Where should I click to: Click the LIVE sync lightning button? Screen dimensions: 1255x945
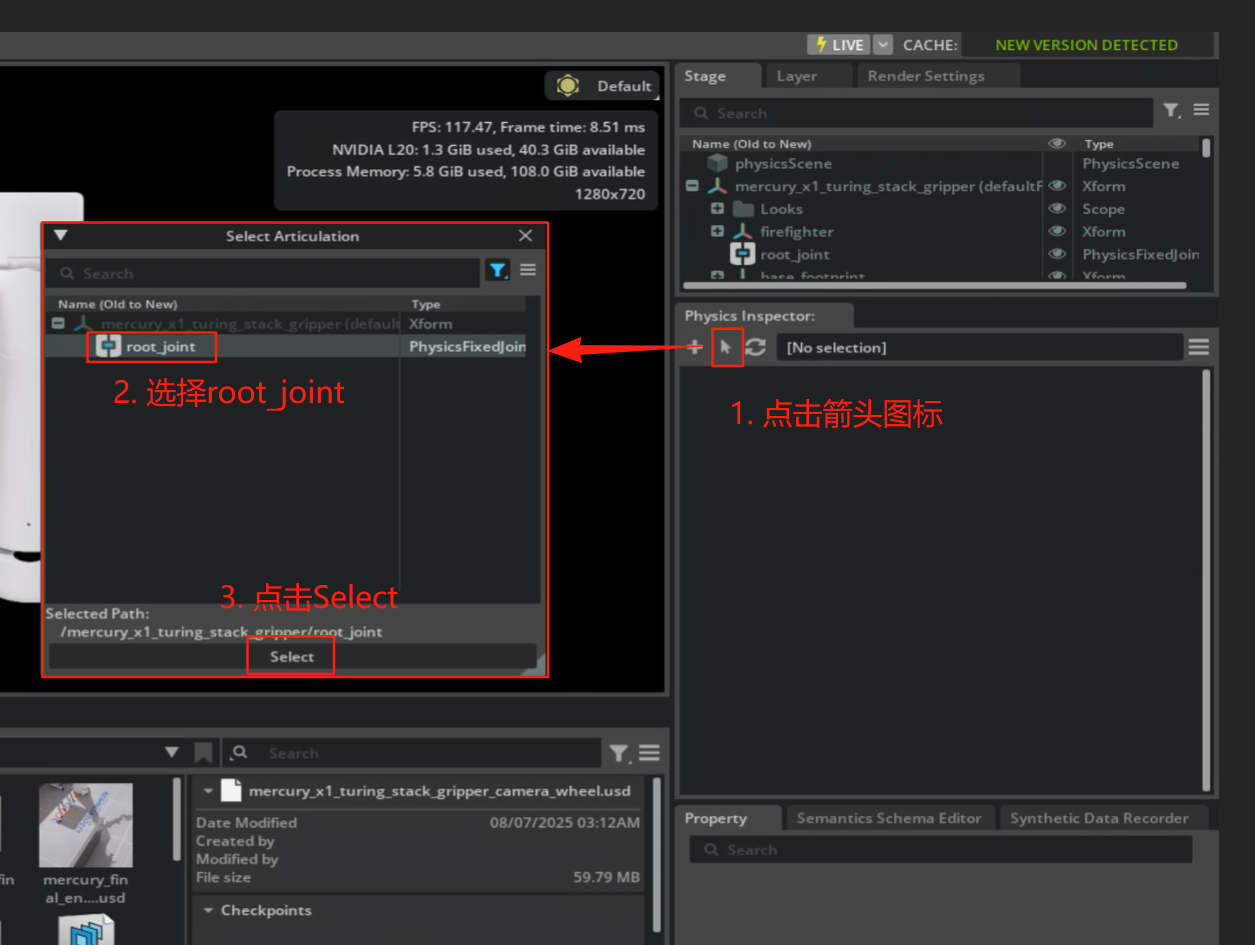[838, 44]
